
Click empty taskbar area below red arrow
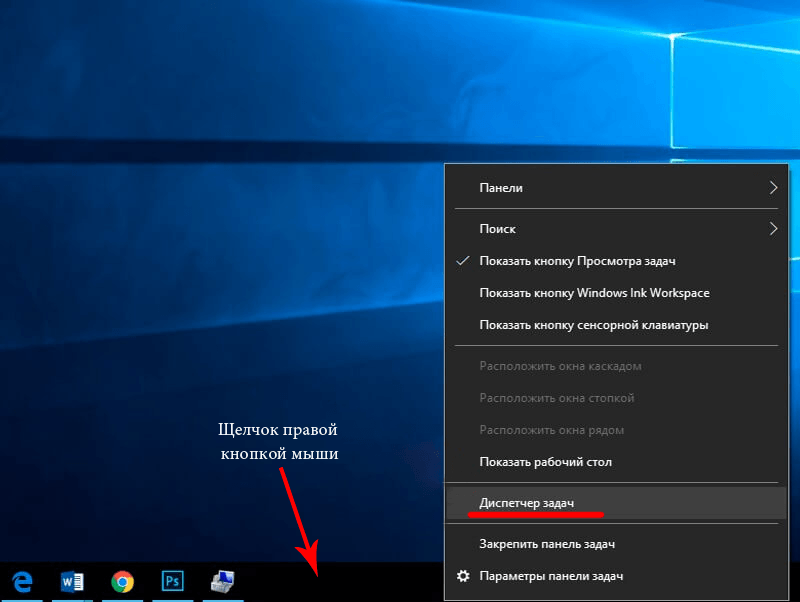318,583
